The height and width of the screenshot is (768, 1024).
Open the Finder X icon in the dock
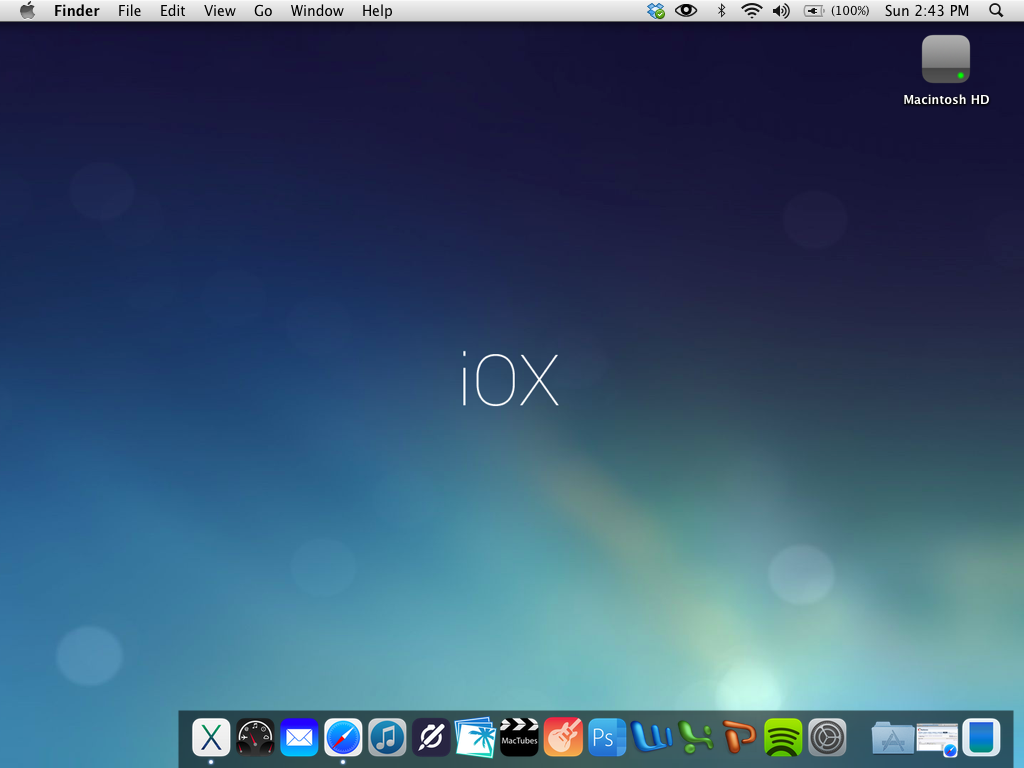click(x=211, y=737)
